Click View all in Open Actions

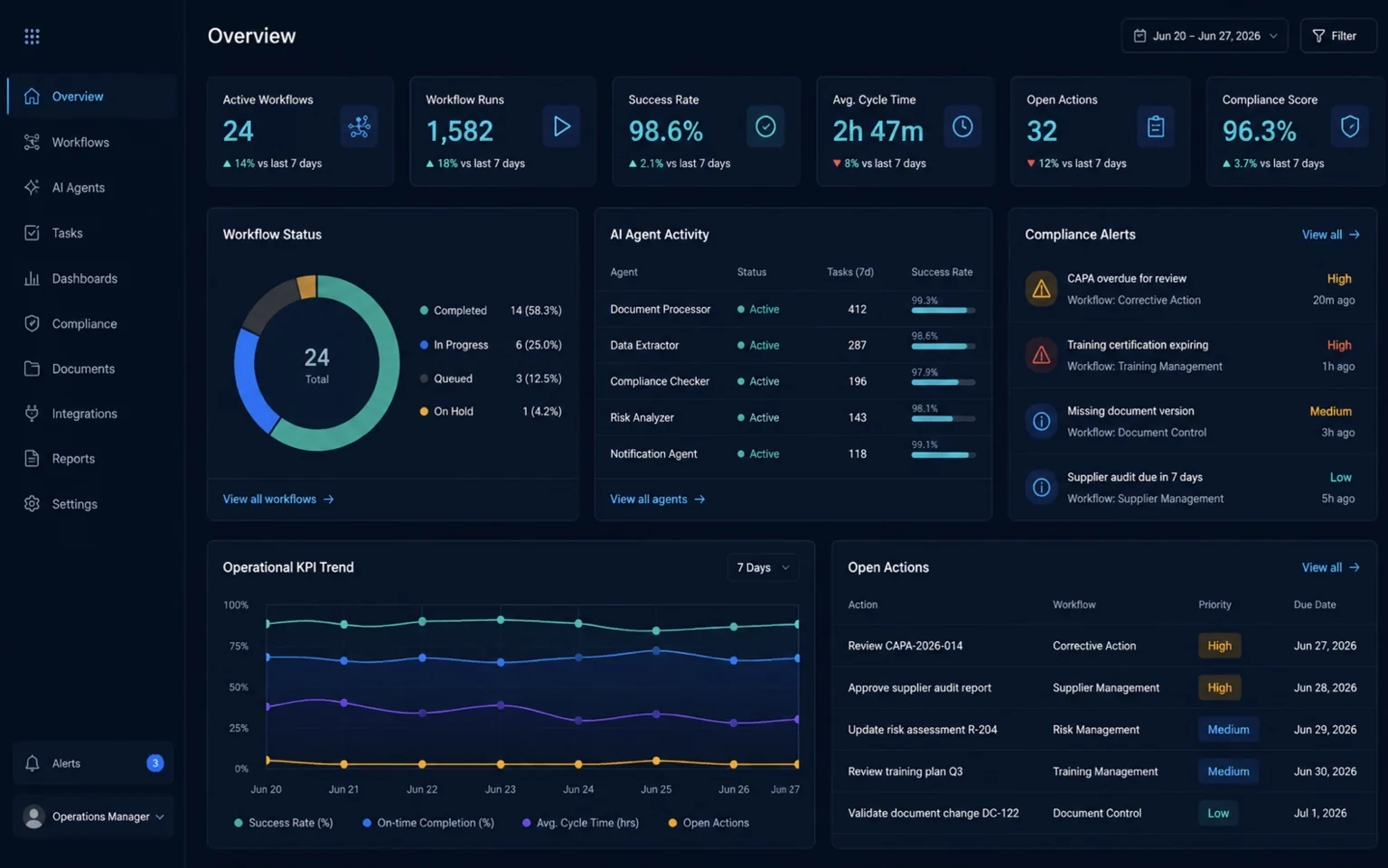click(x=1330, y=567)
